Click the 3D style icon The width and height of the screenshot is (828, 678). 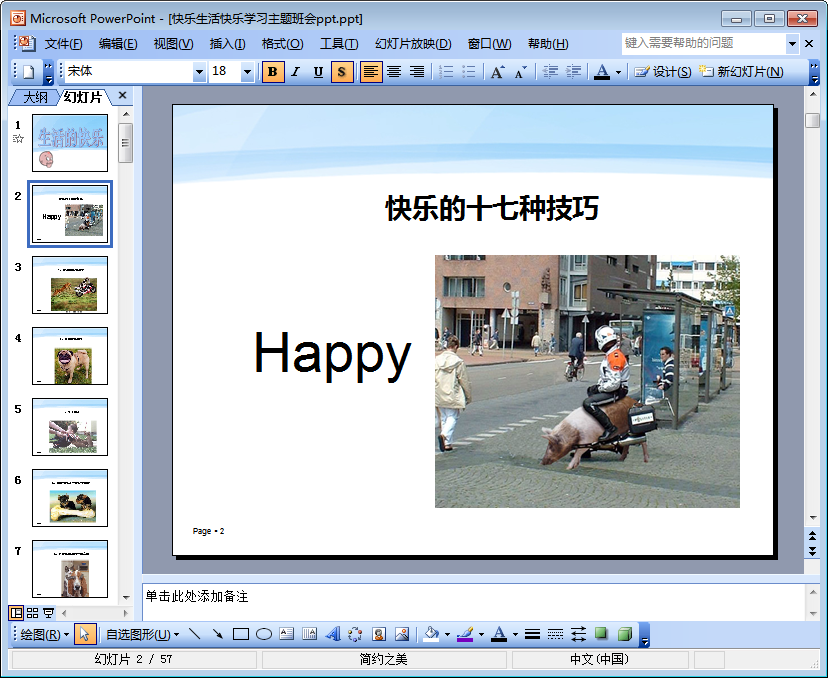pos(624,634)
